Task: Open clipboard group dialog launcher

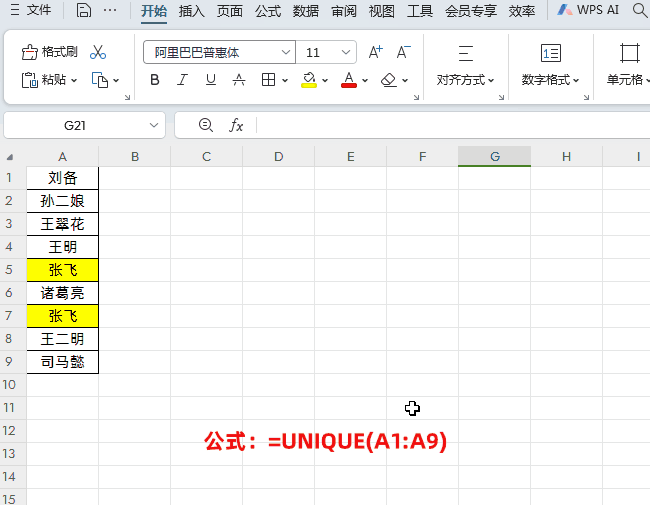Action: pos(127,97)
